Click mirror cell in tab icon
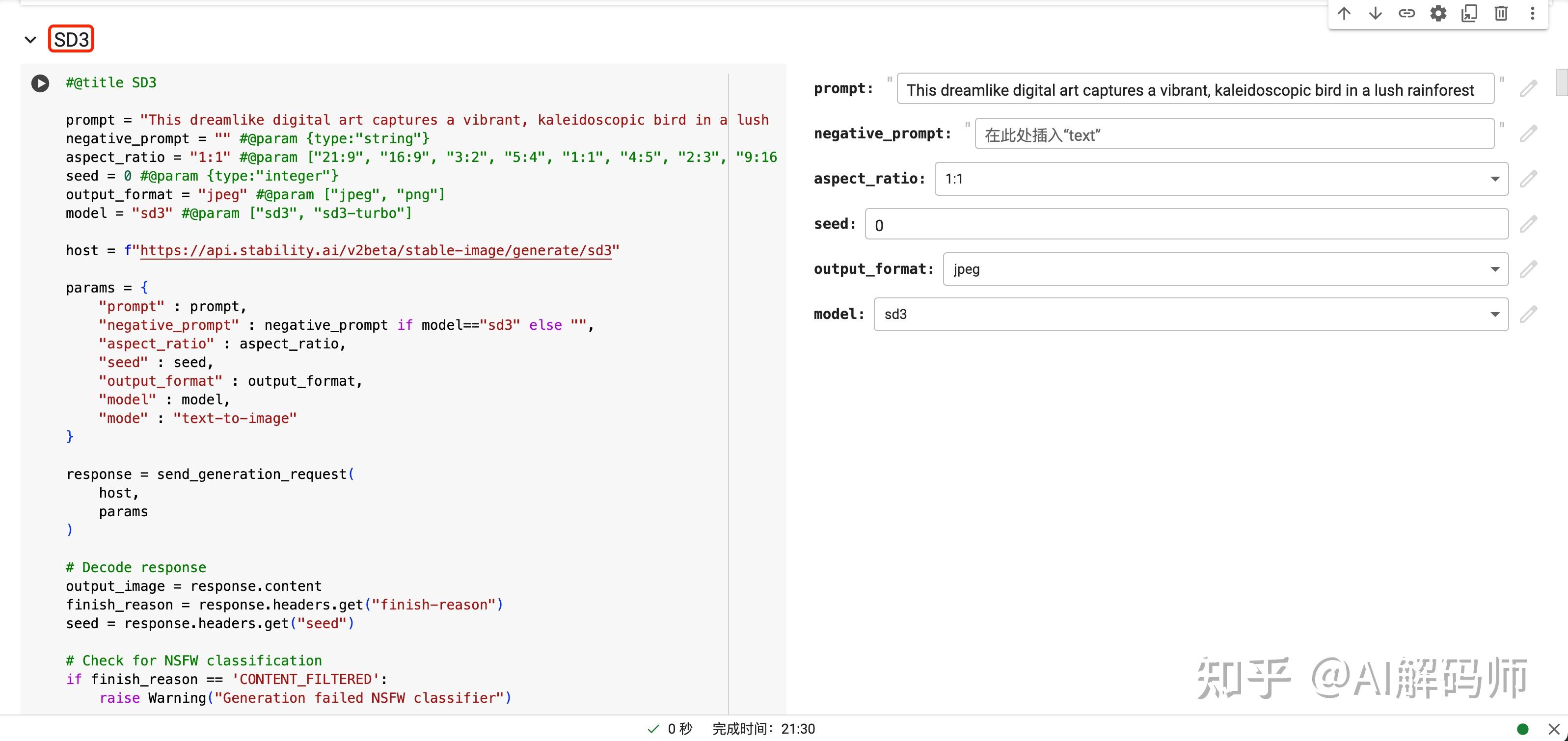Image resolution: width=1568 pixels, height=741 pixels. pos(1469,13)
